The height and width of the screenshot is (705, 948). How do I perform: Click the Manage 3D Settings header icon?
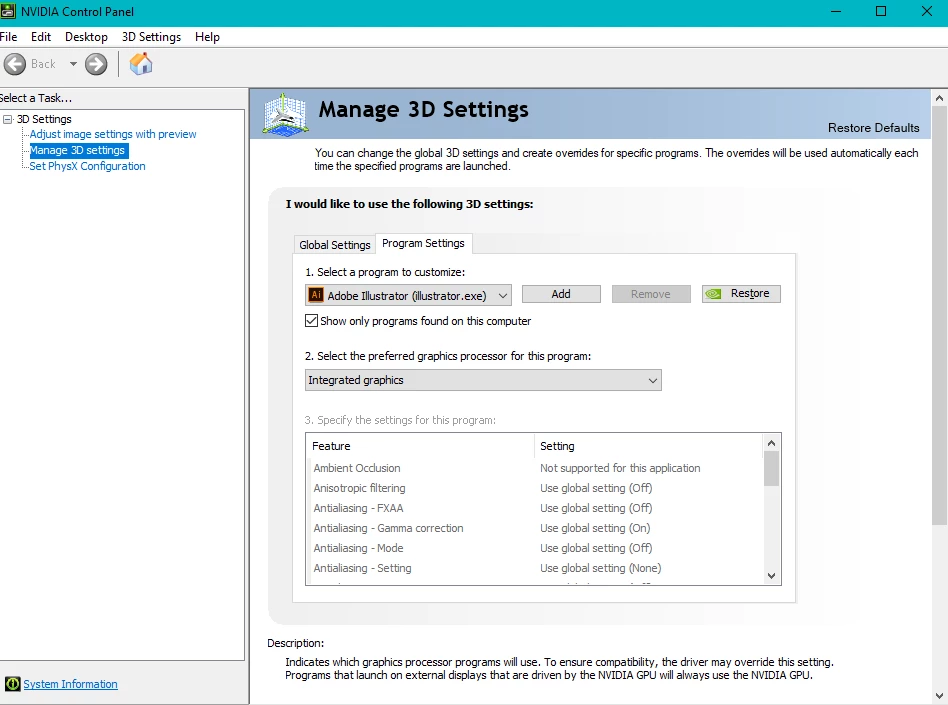(x=285, y=114)
